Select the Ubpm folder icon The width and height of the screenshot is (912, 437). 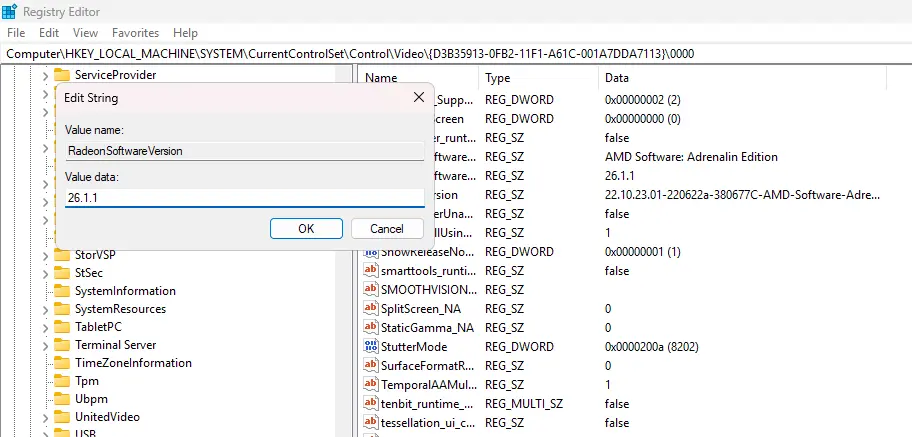62,399
